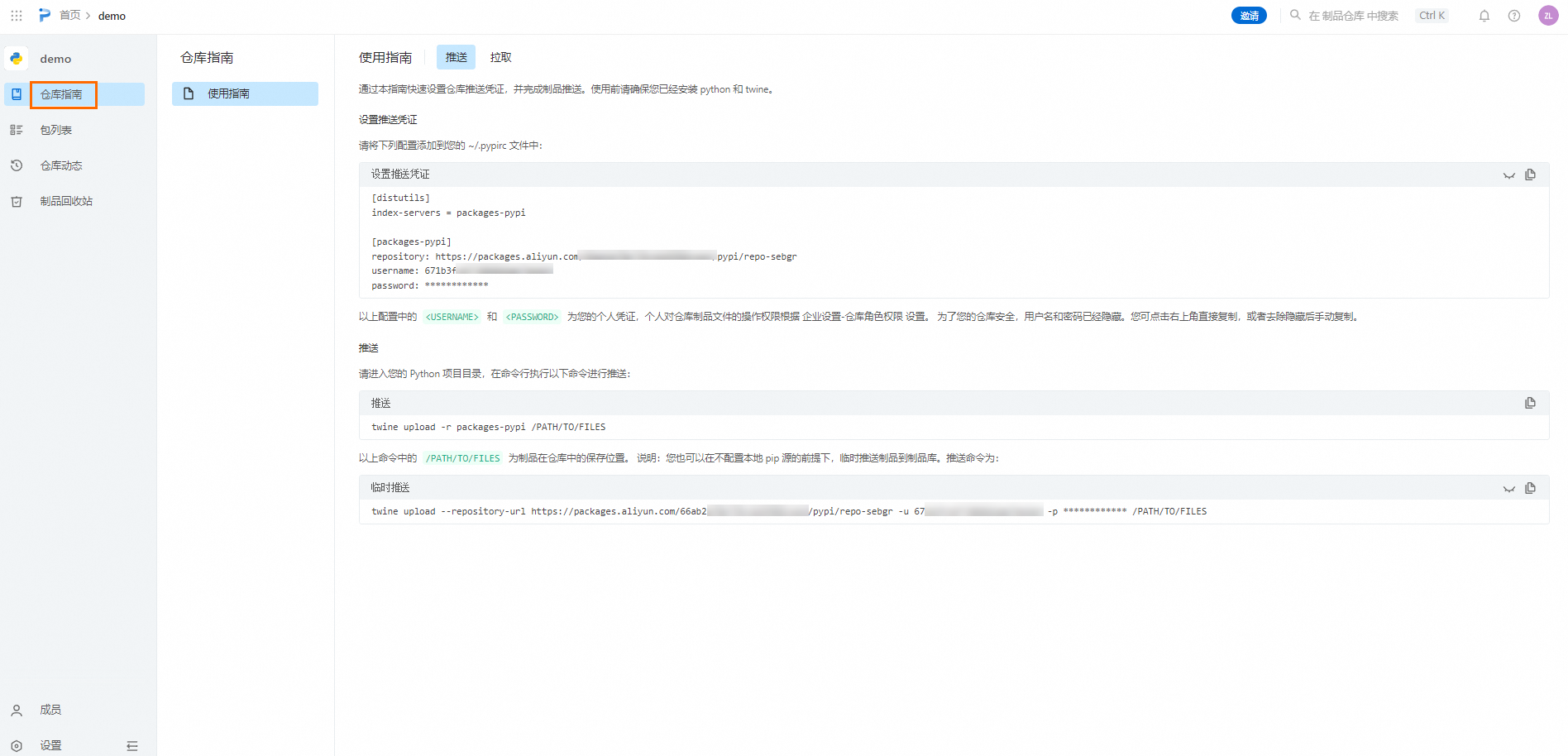Viewport: 1568px width, 756px height.
Task: Copy the 设置推送凭证 config code
Action: point(1530,175)
